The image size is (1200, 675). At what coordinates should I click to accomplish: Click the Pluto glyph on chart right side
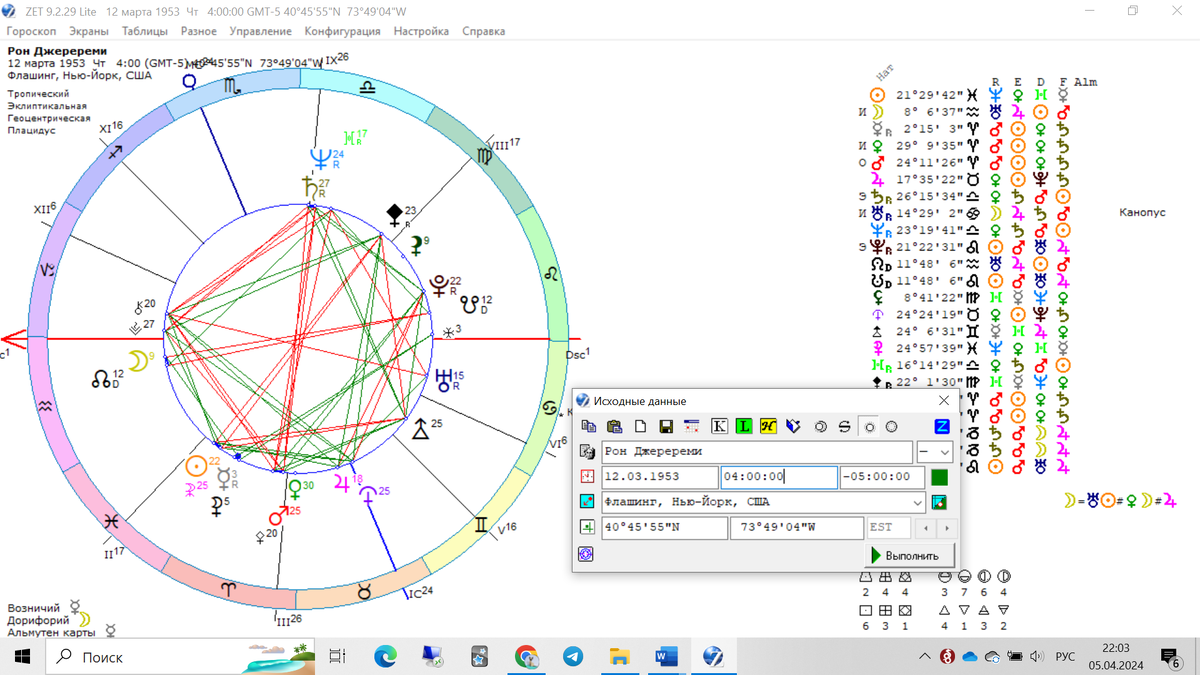[x=438, y=288]
